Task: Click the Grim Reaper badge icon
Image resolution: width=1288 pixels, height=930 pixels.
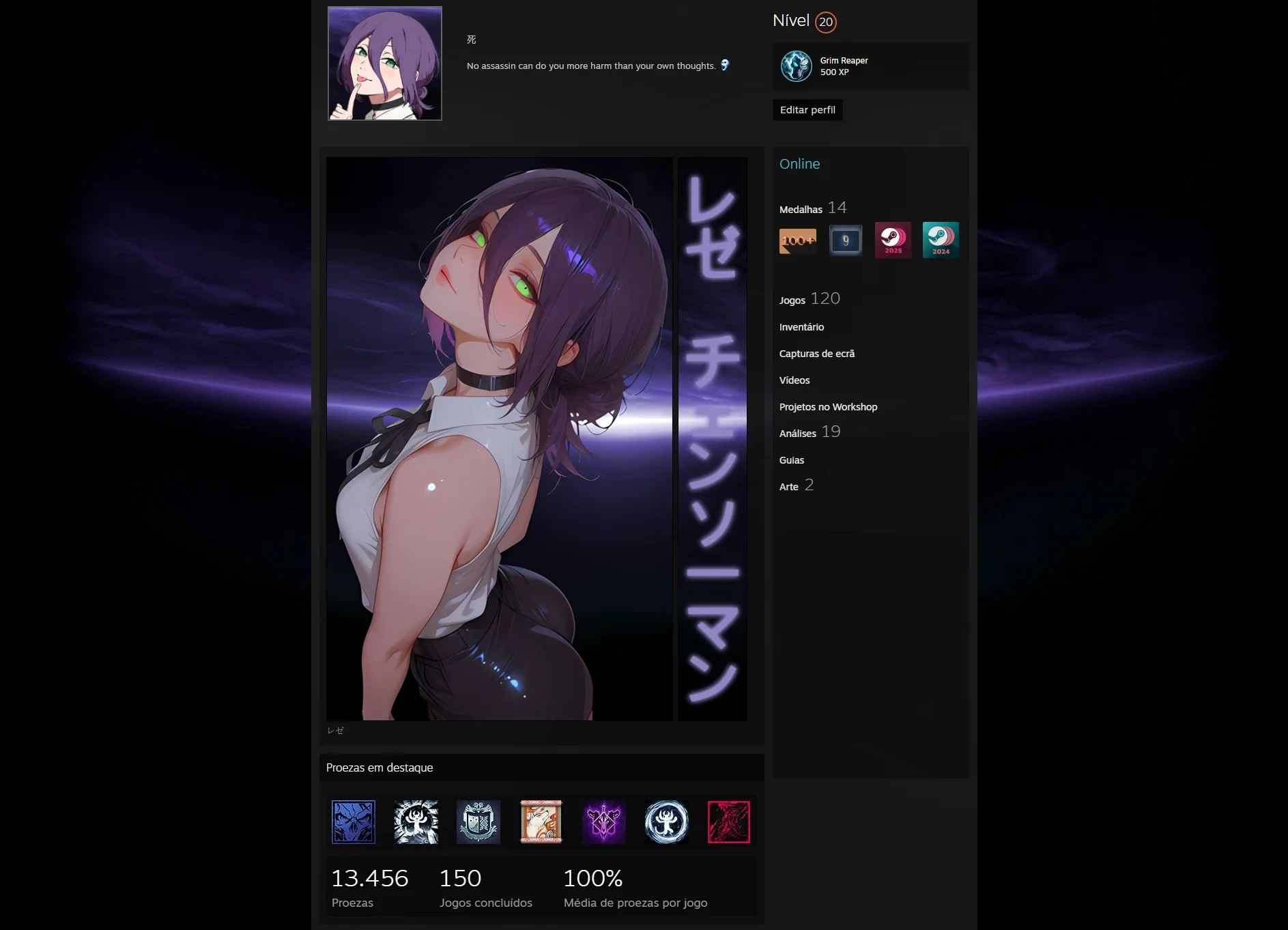Action: (x=796, y=66)
